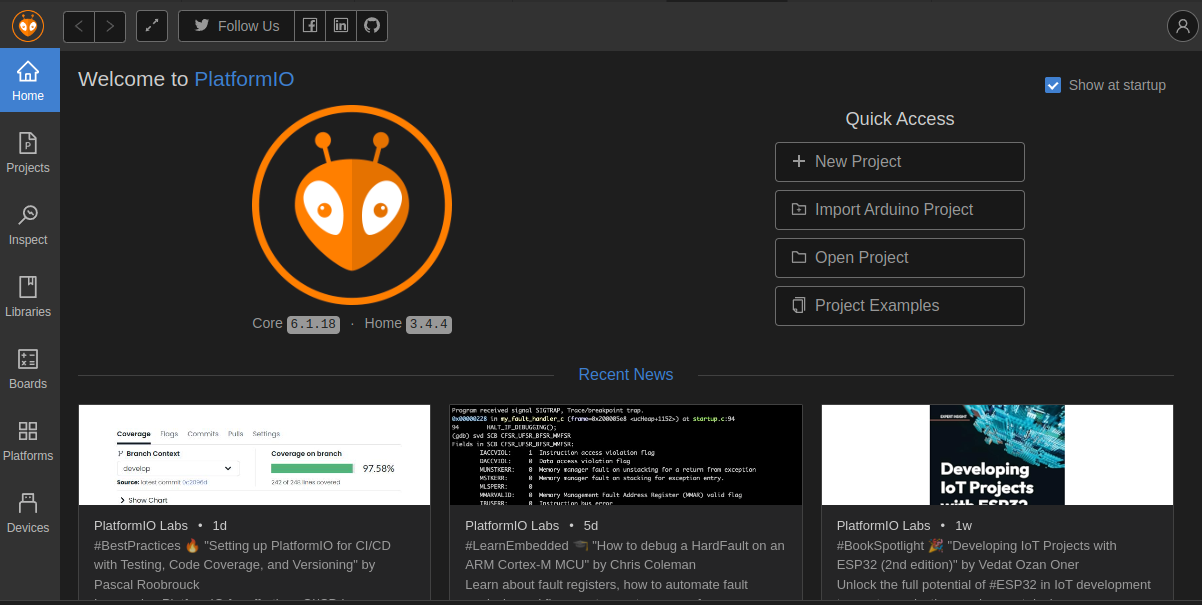Screen dimensions: 1202x605
Task: Click Core version 6.1.18 badge
Action: pyautogui.click(x=313, y=324)
